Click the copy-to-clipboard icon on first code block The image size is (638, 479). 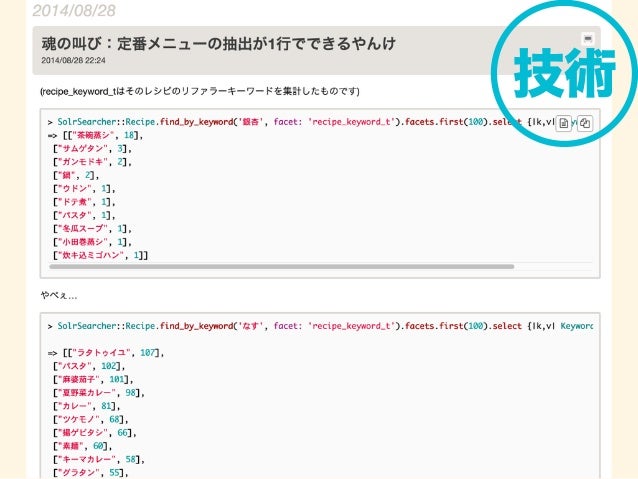click(x=585, y=123)
